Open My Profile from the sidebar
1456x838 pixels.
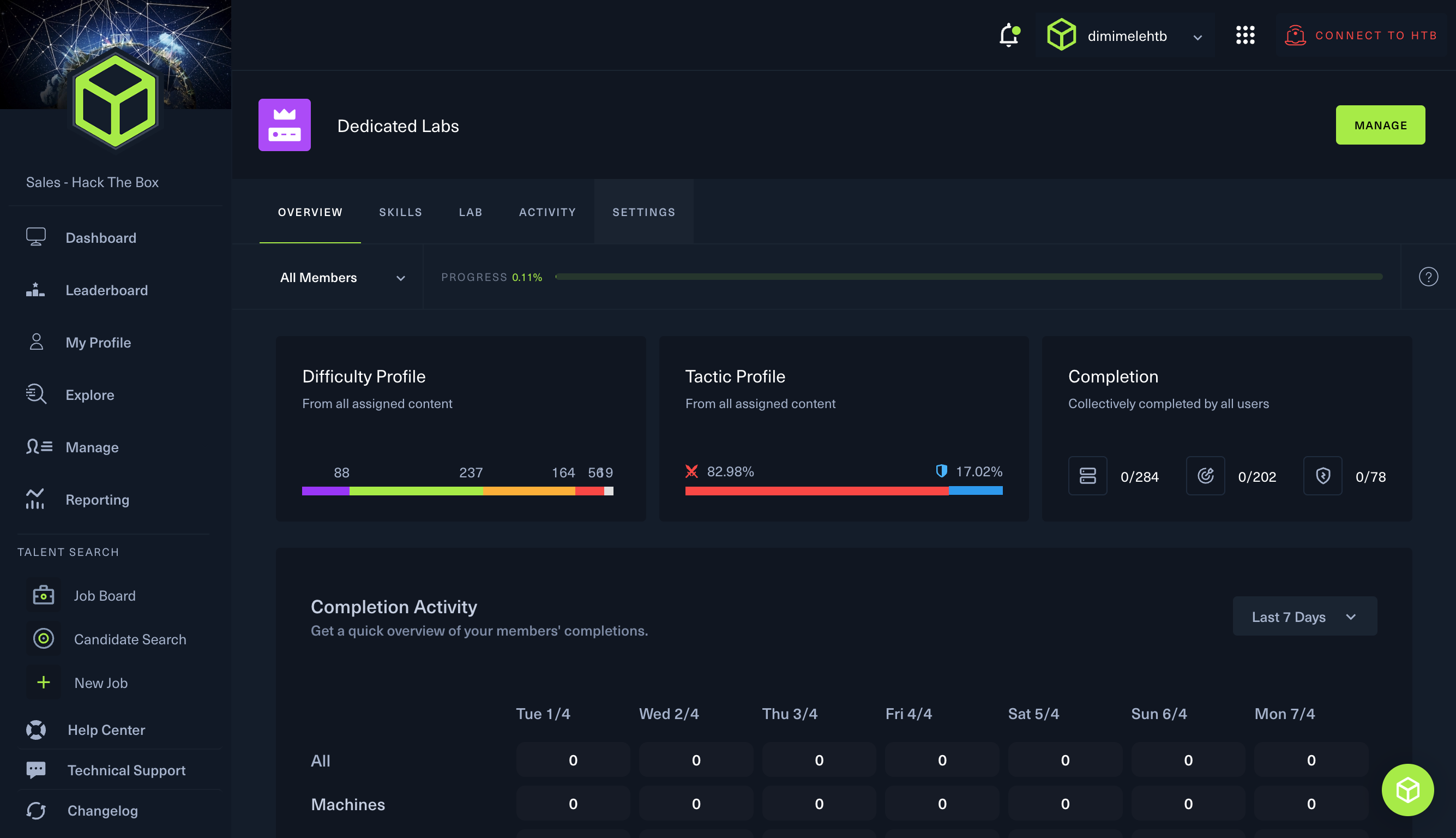98,343
